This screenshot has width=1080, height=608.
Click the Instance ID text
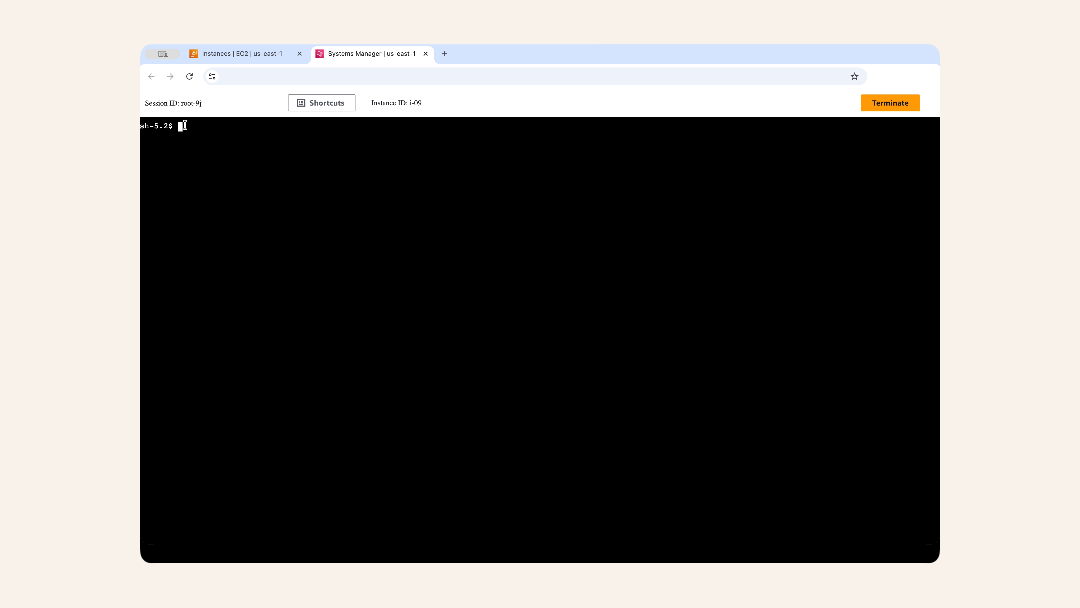point(396,102)
